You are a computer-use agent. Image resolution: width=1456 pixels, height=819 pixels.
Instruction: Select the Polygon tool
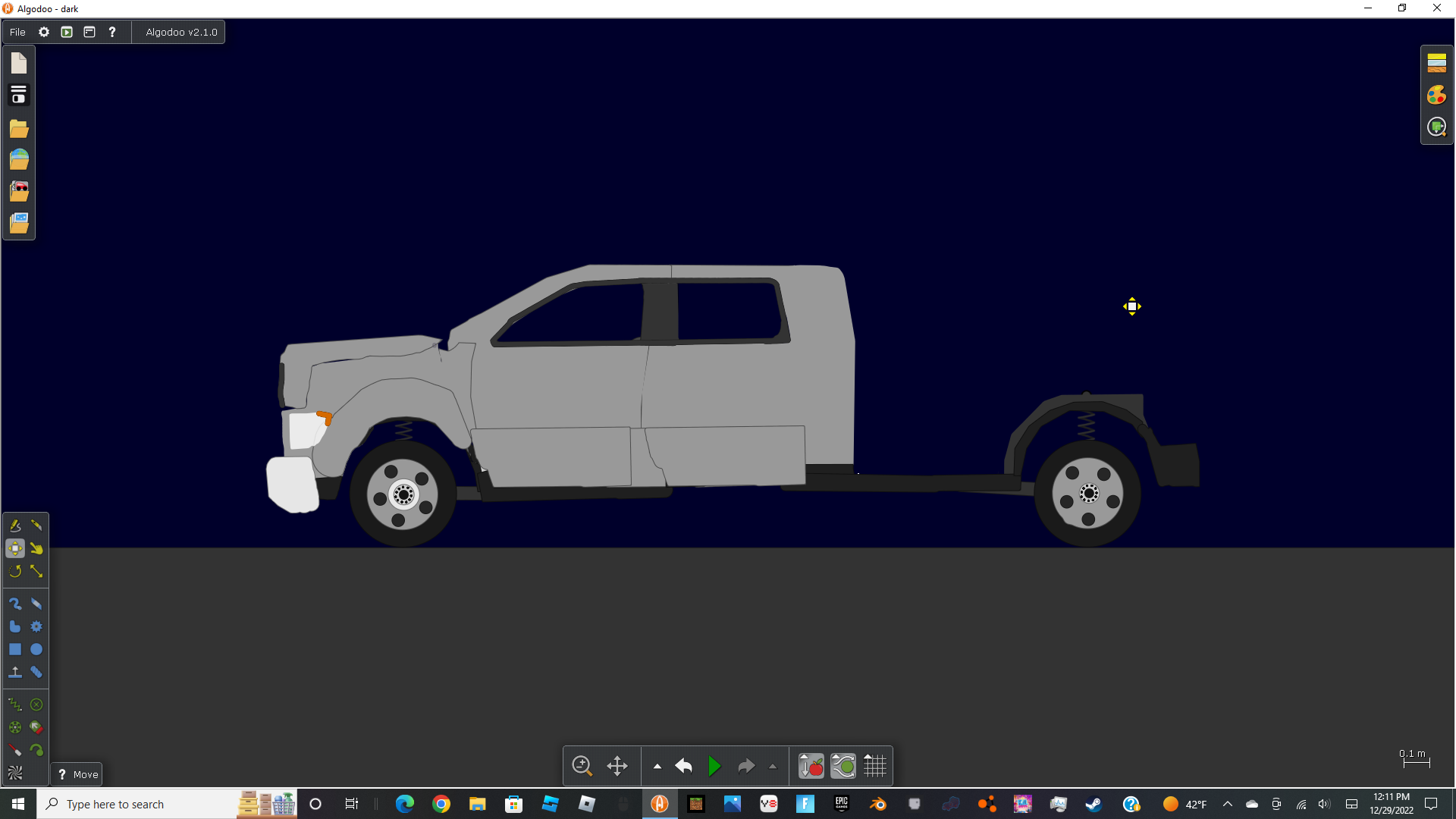click(15, 627)
